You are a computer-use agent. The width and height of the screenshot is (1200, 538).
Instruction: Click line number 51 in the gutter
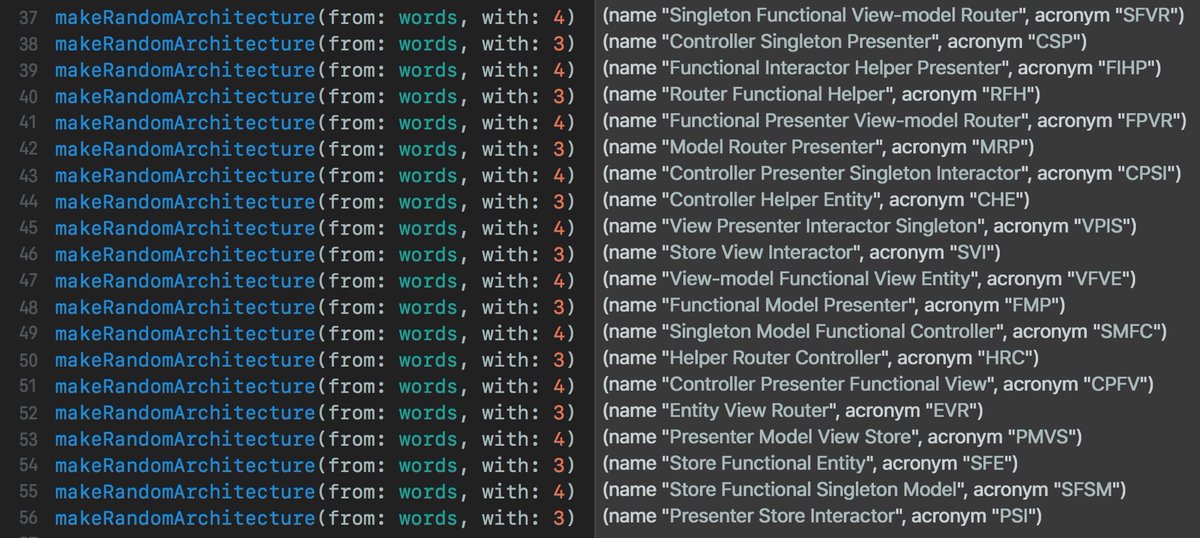tap(26, 387)
